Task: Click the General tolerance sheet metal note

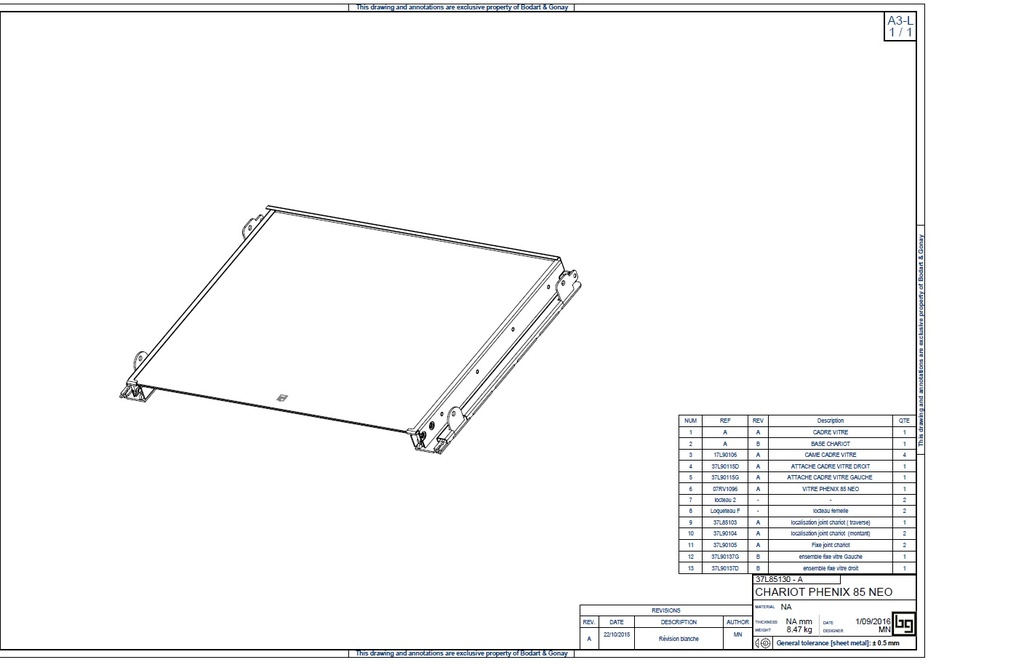Action: (x=838, y=643)
